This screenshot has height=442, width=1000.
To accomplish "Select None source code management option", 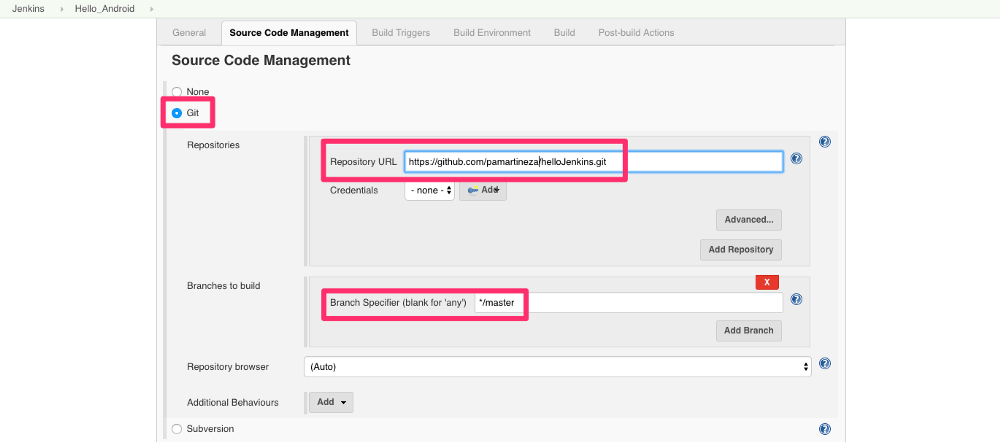I will 177,92.
